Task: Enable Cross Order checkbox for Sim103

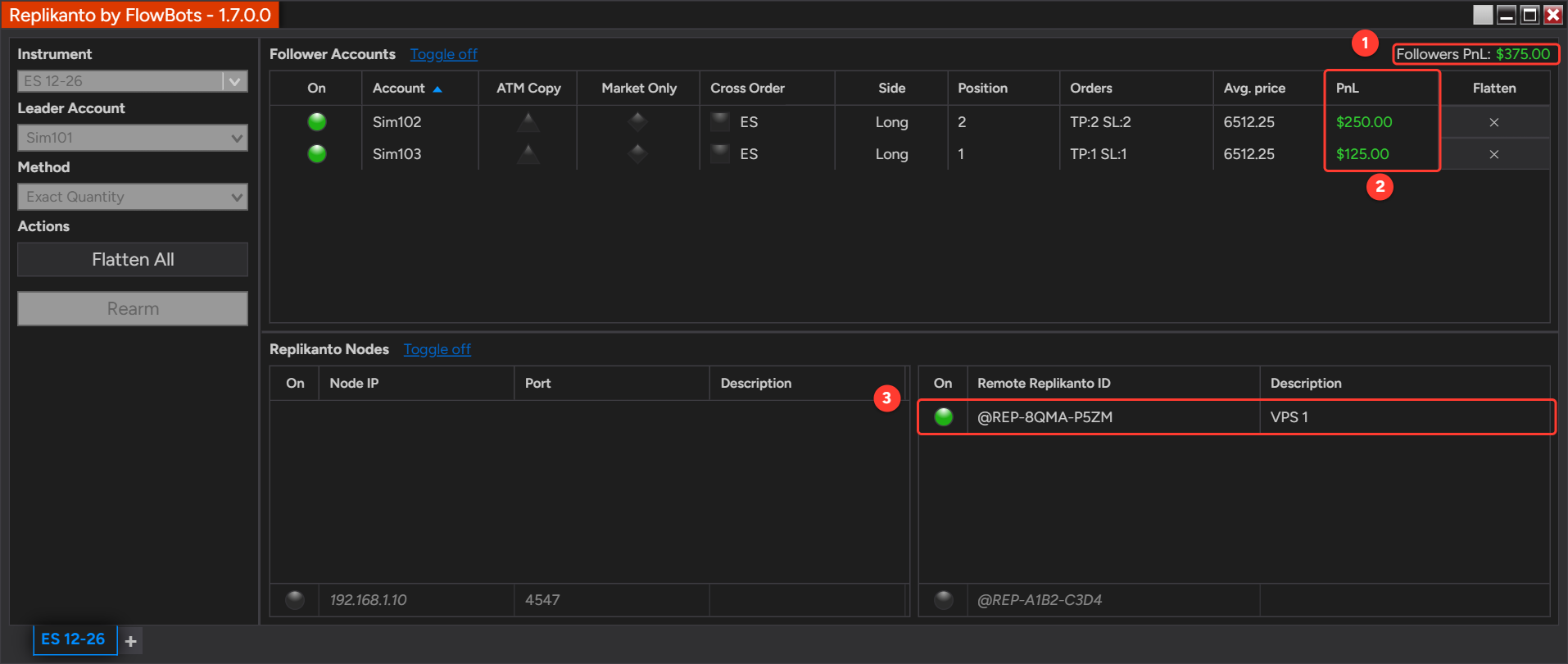Action: coord(720,154)
